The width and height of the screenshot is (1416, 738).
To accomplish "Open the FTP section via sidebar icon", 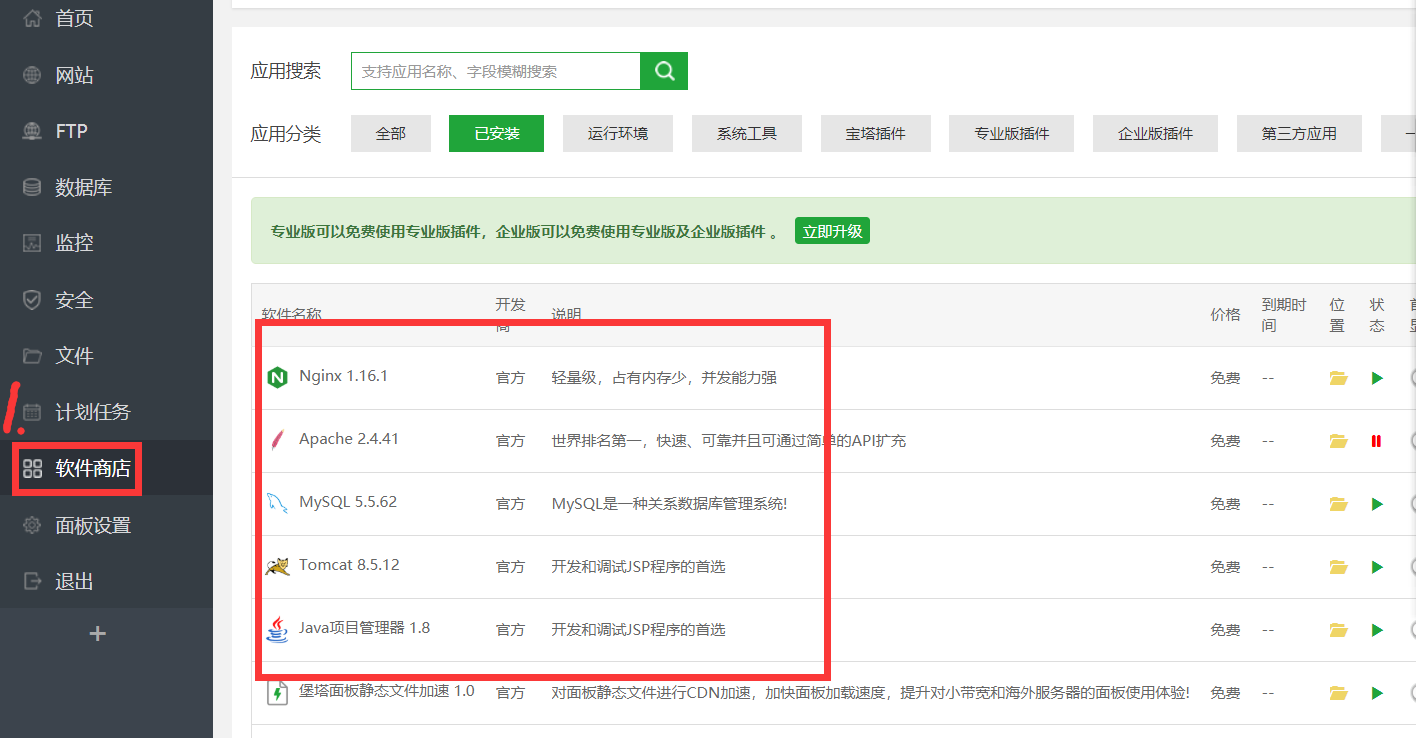I will pos(33,130).
